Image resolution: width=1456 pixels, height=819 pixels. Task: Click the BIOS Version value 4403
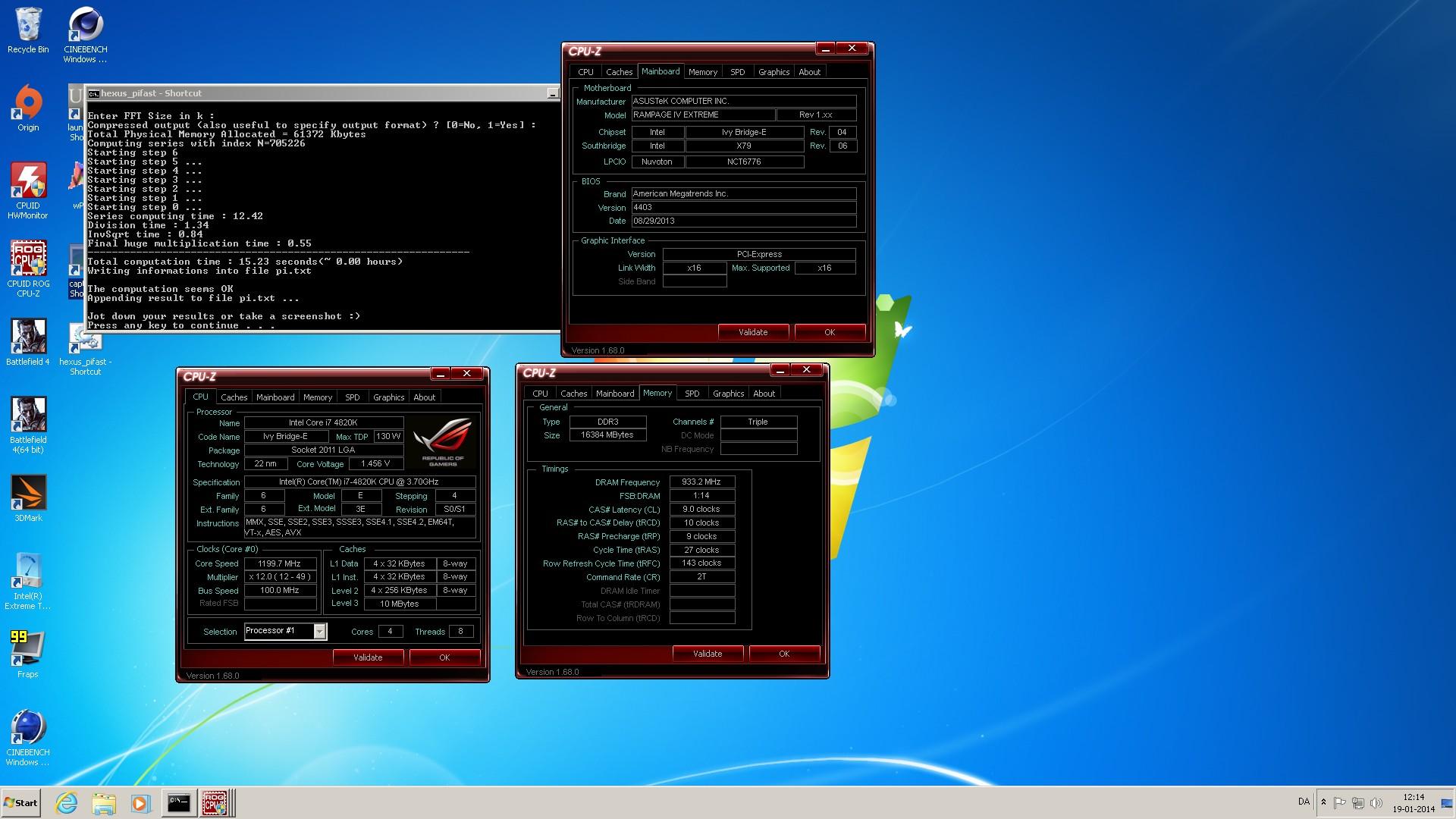pyautogui.click(x=743, y=207)
